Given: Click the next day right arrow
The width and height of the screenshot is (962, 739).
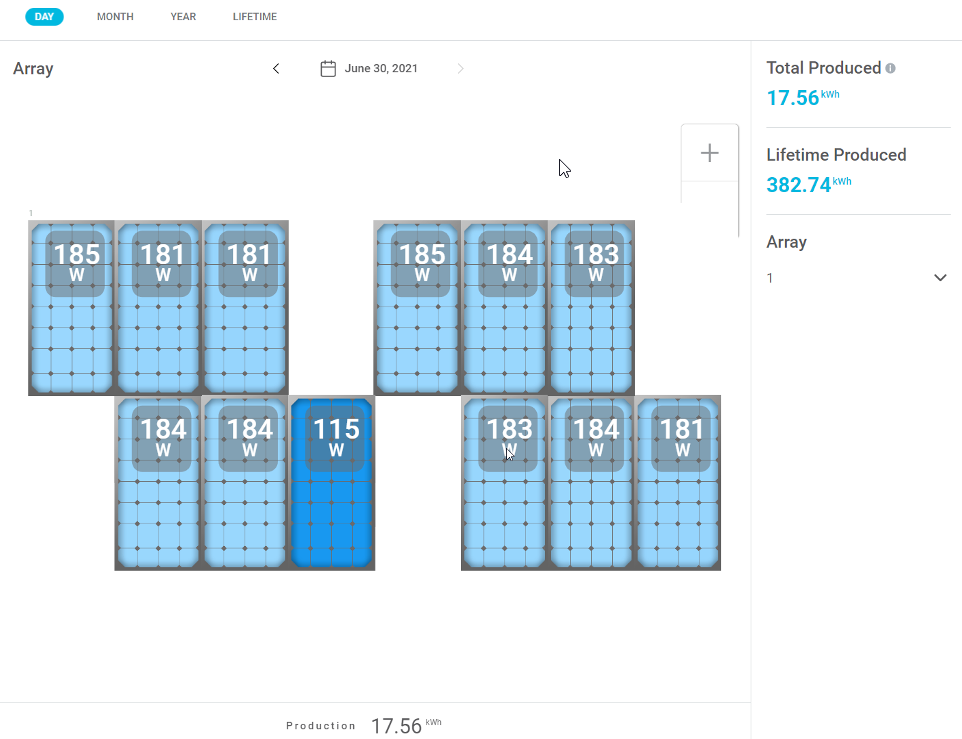Looking at the screenshot, I should coord(460,69).
